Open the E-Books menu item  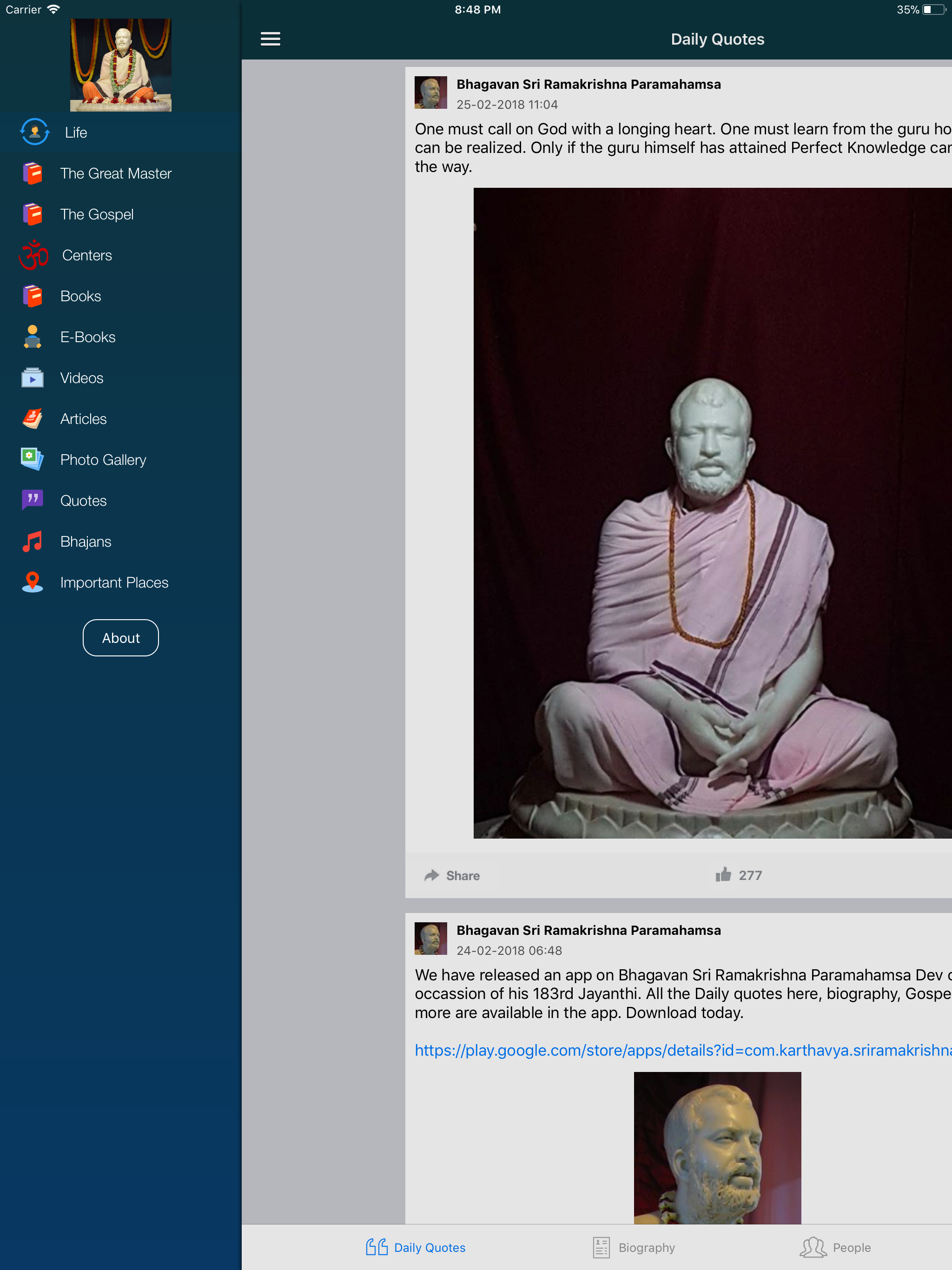coord(87,337)
